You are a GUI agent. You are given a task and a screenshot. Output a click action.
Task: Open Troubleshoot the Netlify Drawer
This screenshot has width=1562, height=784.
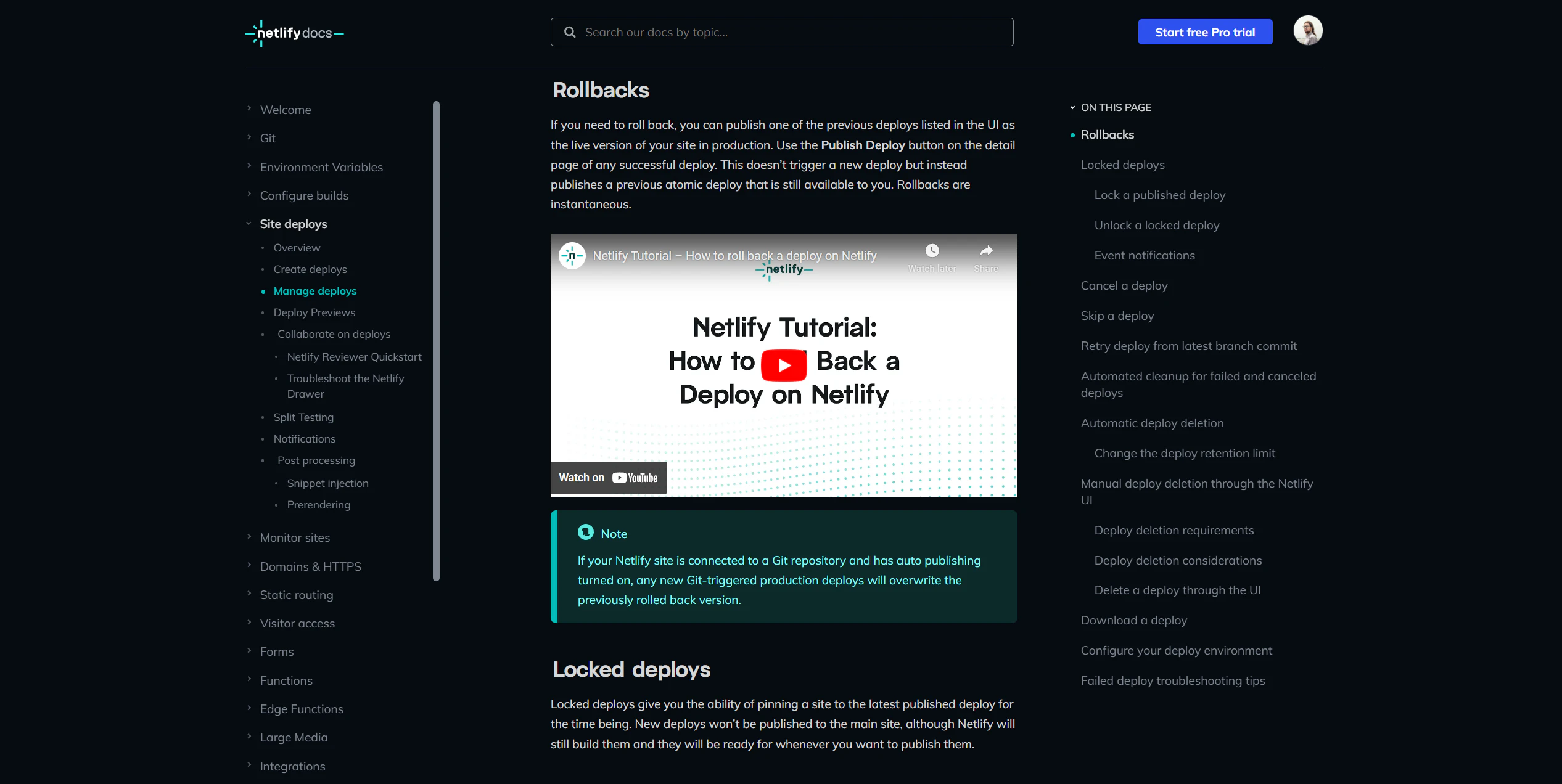345,386
